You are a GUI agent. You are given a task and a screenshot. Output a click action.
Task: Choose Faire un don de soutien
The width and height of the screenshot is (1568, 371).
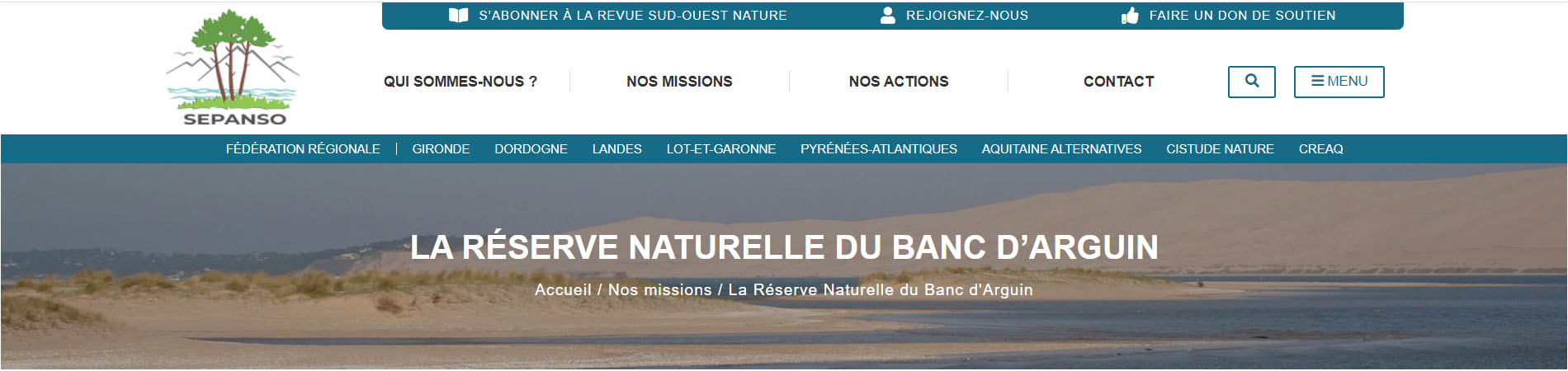pyautogui.click(x=1242, y=16)
